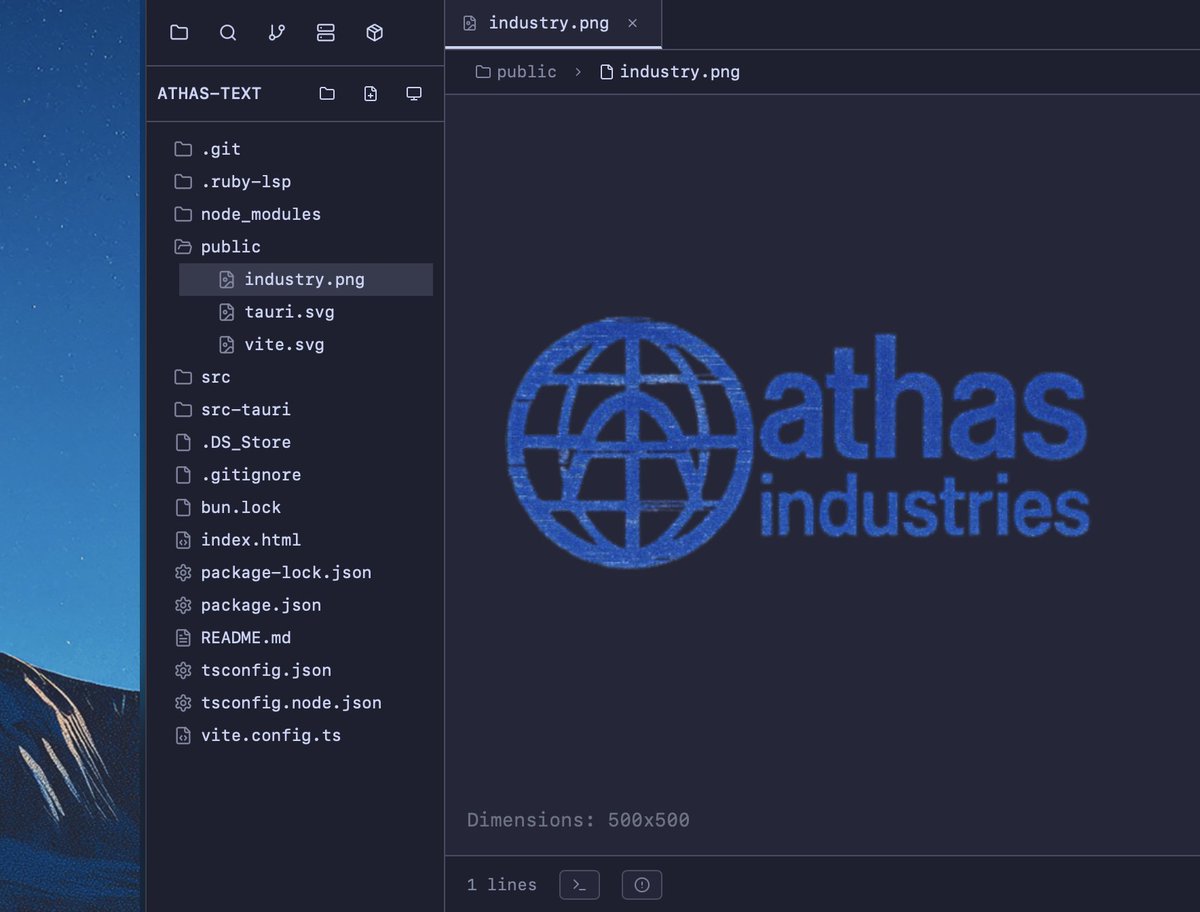Open the file Explorer icon at top
The height and width of the screenshot is (912, 1200).
179,32
